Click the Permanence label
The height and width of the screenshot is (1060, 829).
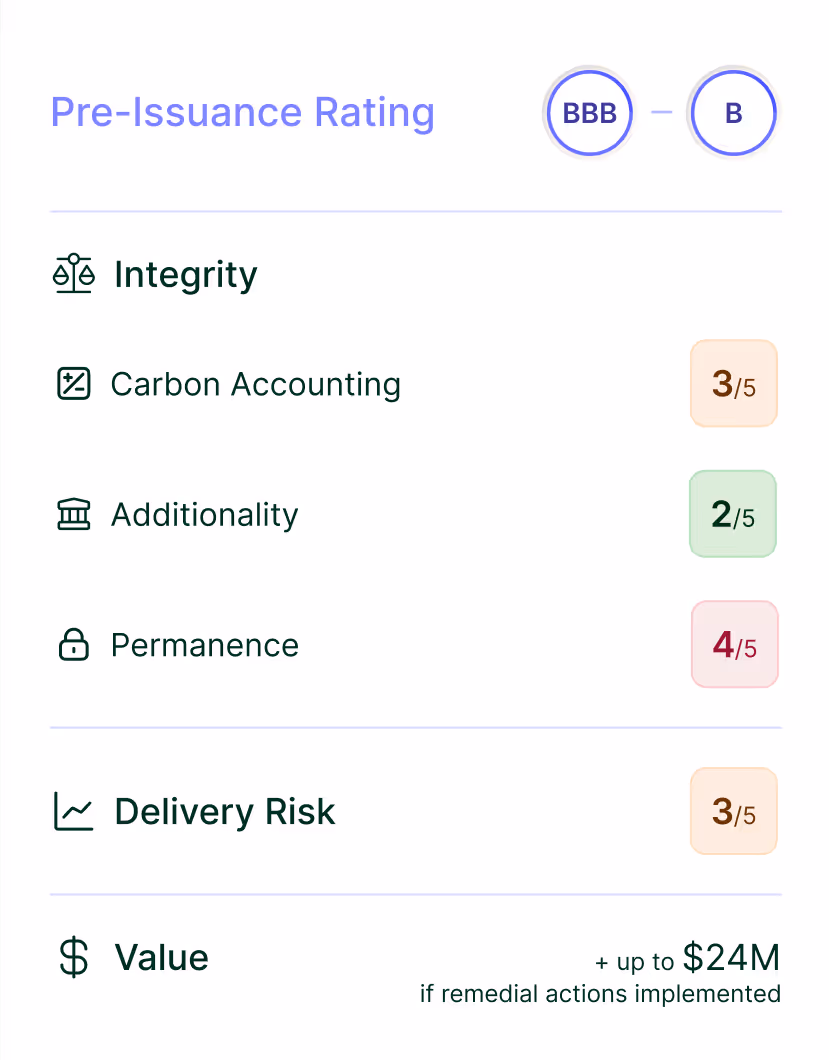point(204,645)
